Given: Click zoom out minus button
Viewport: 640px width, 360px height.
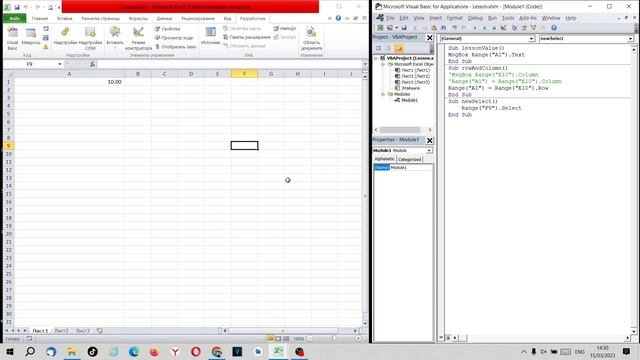Looking at the screenshot, I should click(x=310, y=338).
